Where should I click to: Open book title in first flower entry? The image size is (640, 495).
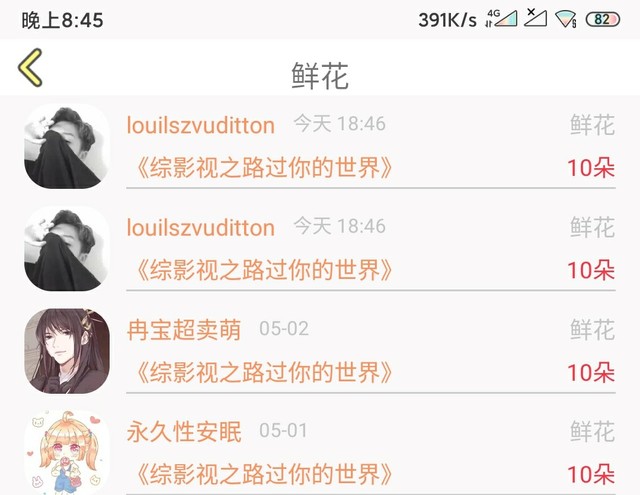(263, 168)
